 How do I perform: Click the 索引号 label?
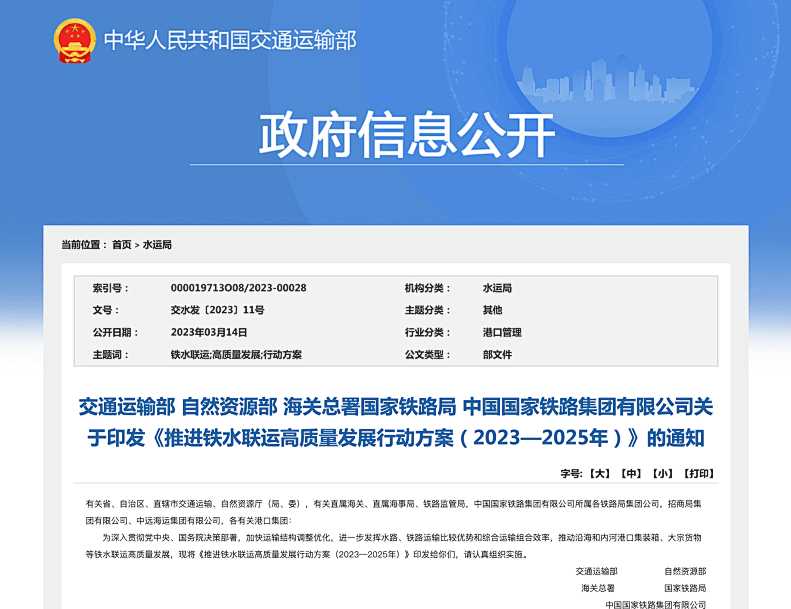(110, 288)
